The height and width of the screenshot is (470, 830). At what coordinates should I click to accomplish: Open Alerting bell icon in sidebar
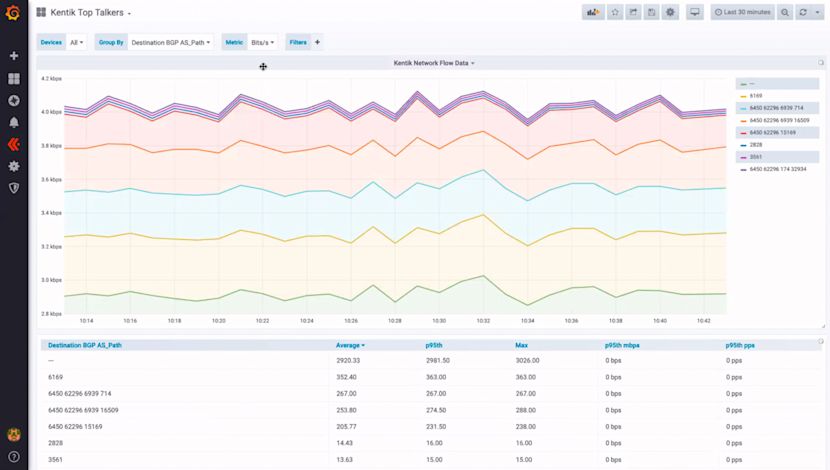tap(14, 122)
